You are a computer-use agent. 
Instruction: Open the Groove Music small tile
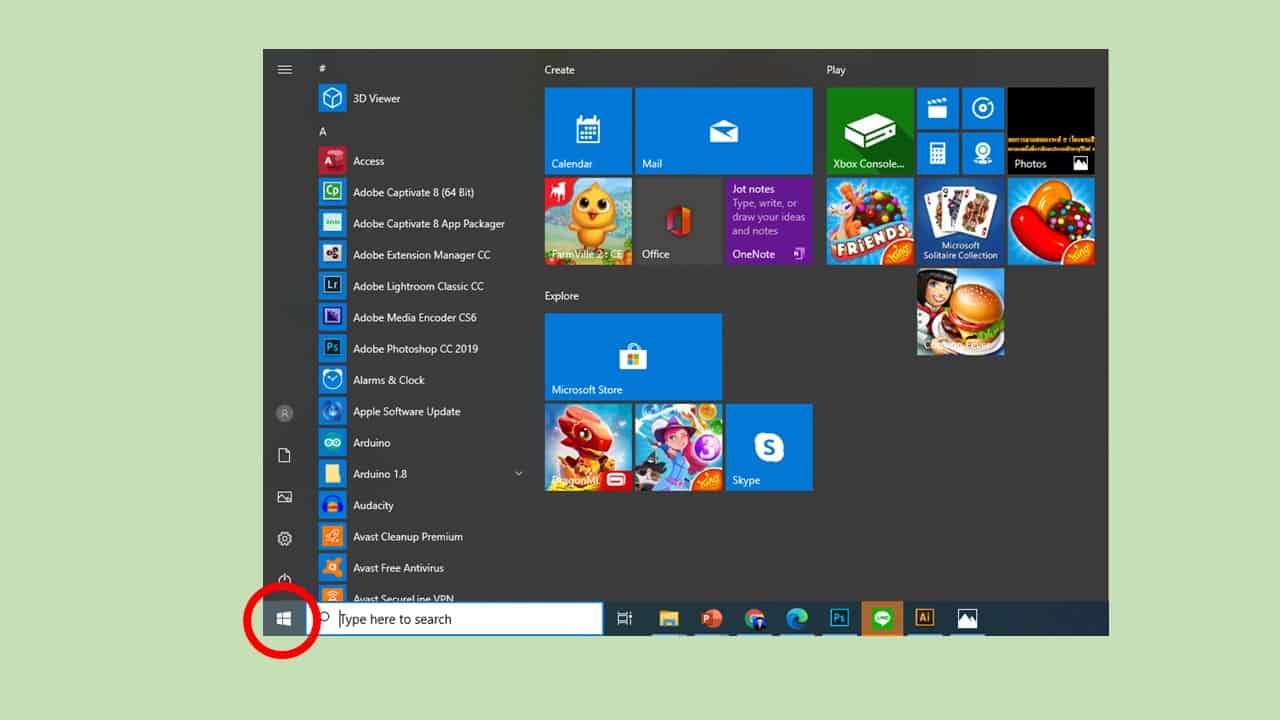point(983,108)
